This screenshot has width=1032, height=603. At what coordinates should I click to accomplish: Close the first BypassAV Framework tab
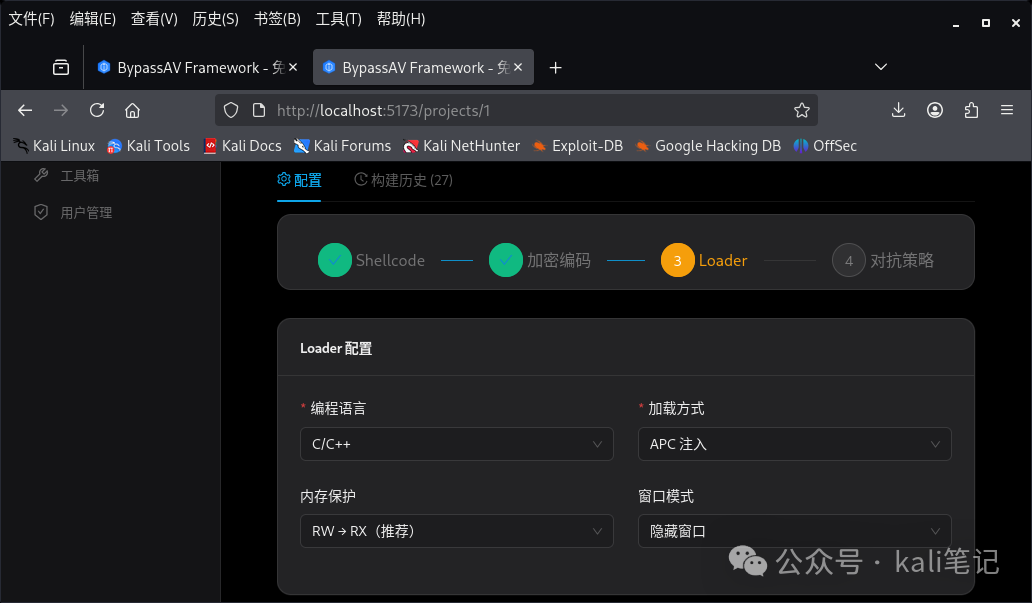[293, 67]
